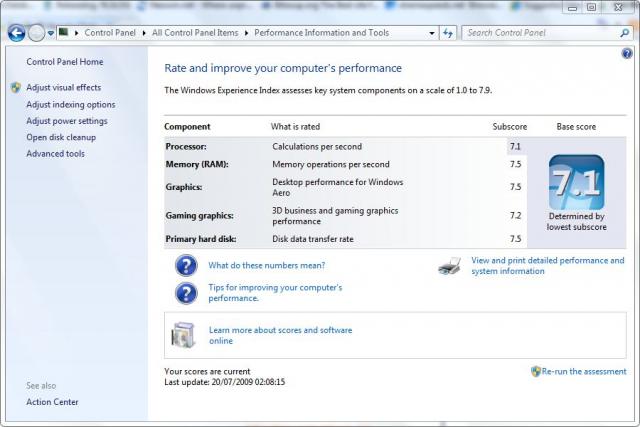
Task: Click the Control Panel icon in the address bar
Action: click(x=63, y=32)
